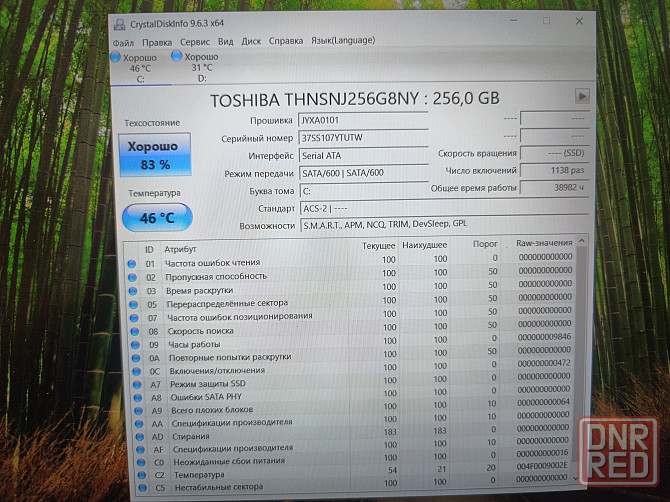This screenshot has width=670, height=502.
Task: Click status dot for Стирания
Action: point(140,437)
